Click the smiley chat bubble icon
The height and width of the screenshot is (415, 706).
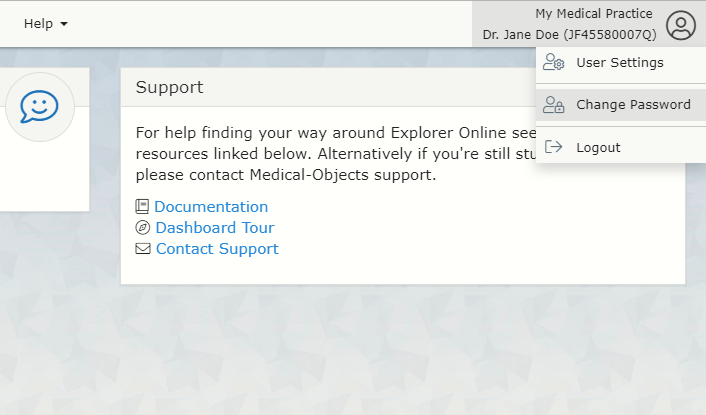(x=40, y=107)
